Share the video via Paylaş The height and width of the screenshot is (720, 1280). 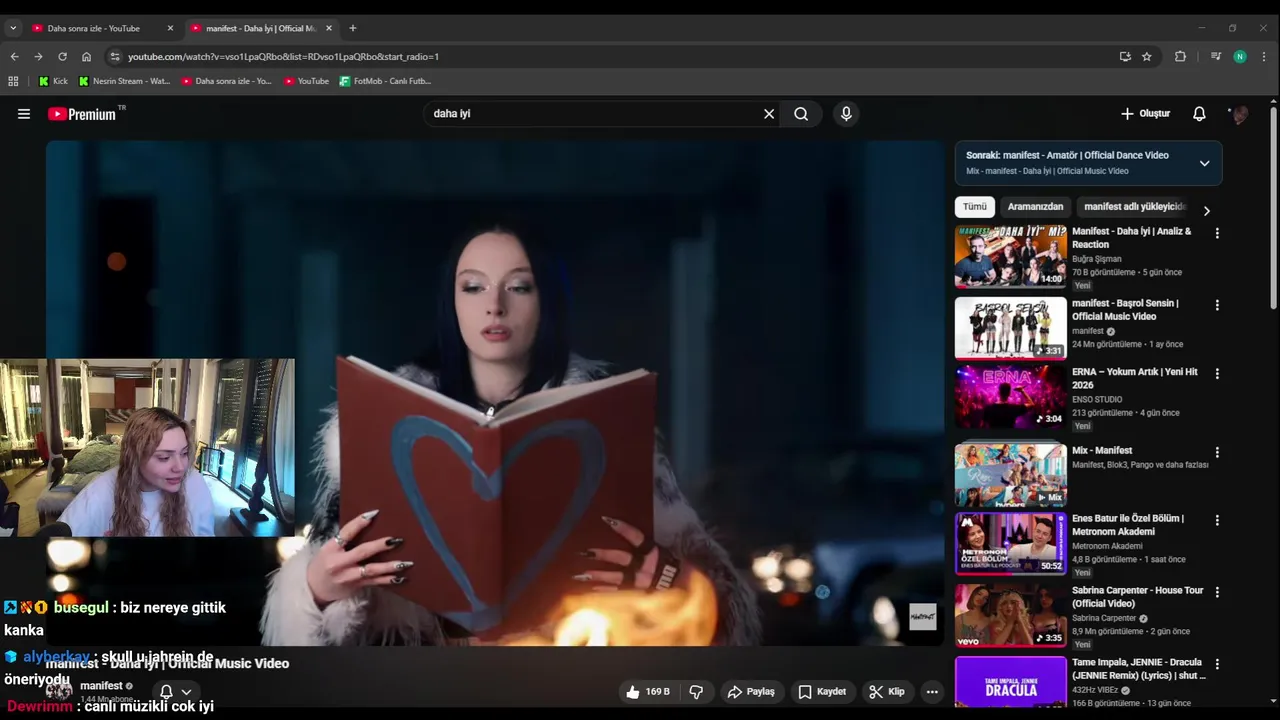pos(751,691)
